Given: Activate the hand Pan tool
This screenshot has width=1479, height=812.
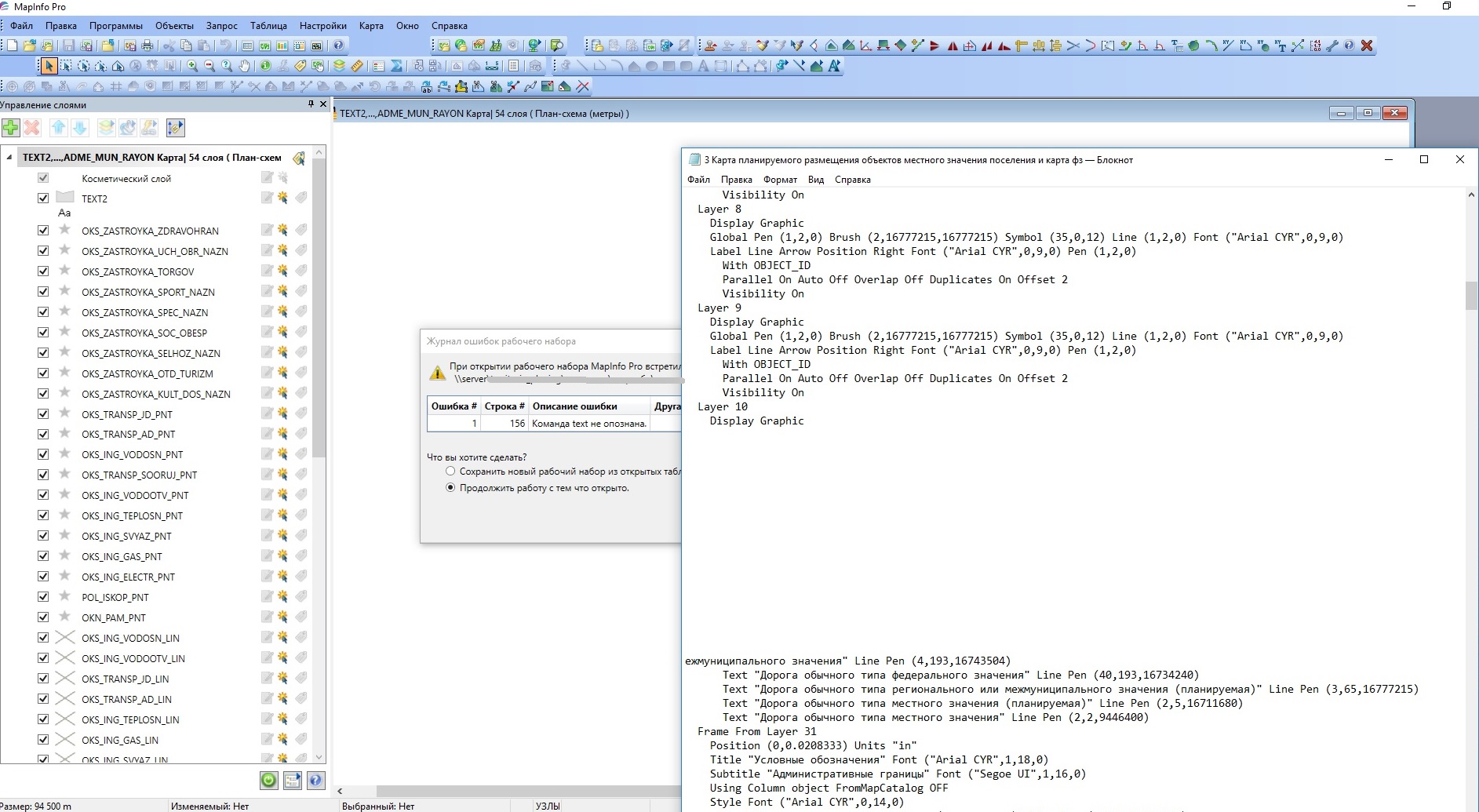Looking at the screenshot, I should (x=245, y=66).
